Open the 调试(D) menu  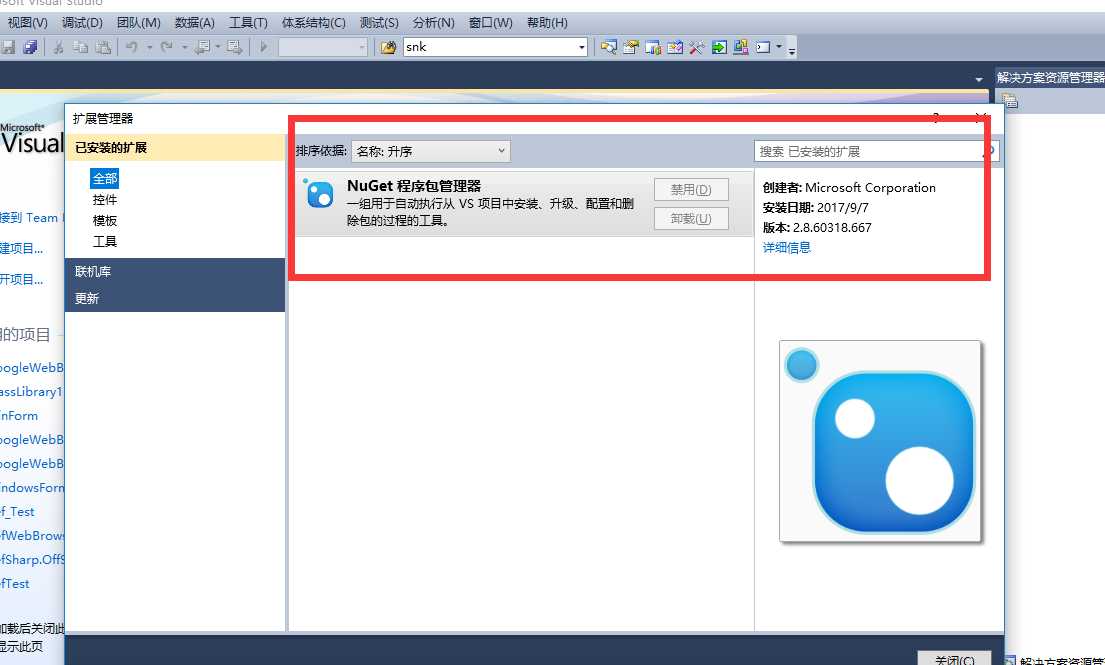click(x=82, y=23)
